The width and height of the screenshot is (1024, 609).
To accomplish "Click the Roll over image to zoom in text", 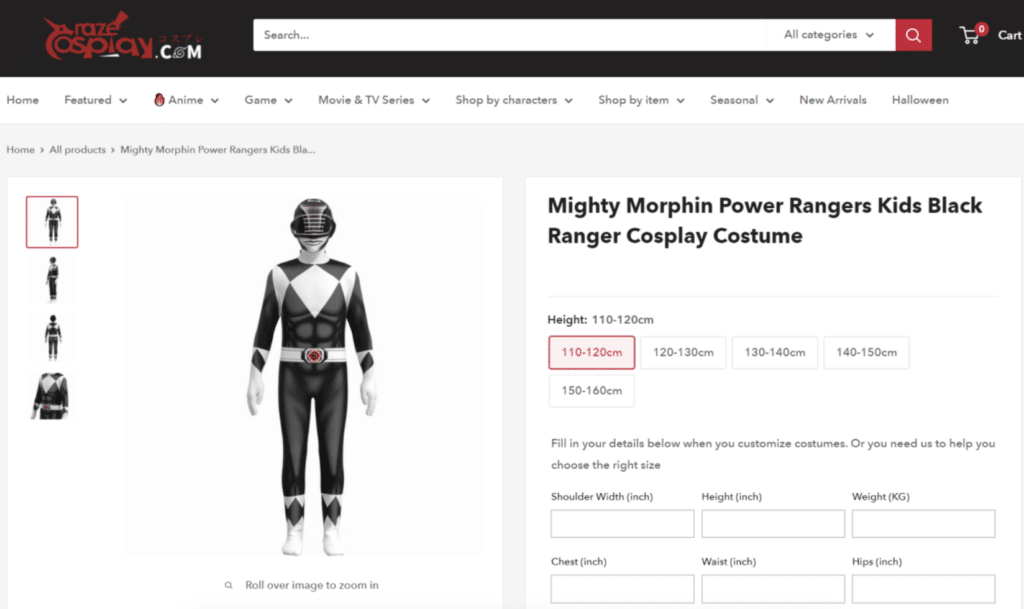I will click(312, 585).
